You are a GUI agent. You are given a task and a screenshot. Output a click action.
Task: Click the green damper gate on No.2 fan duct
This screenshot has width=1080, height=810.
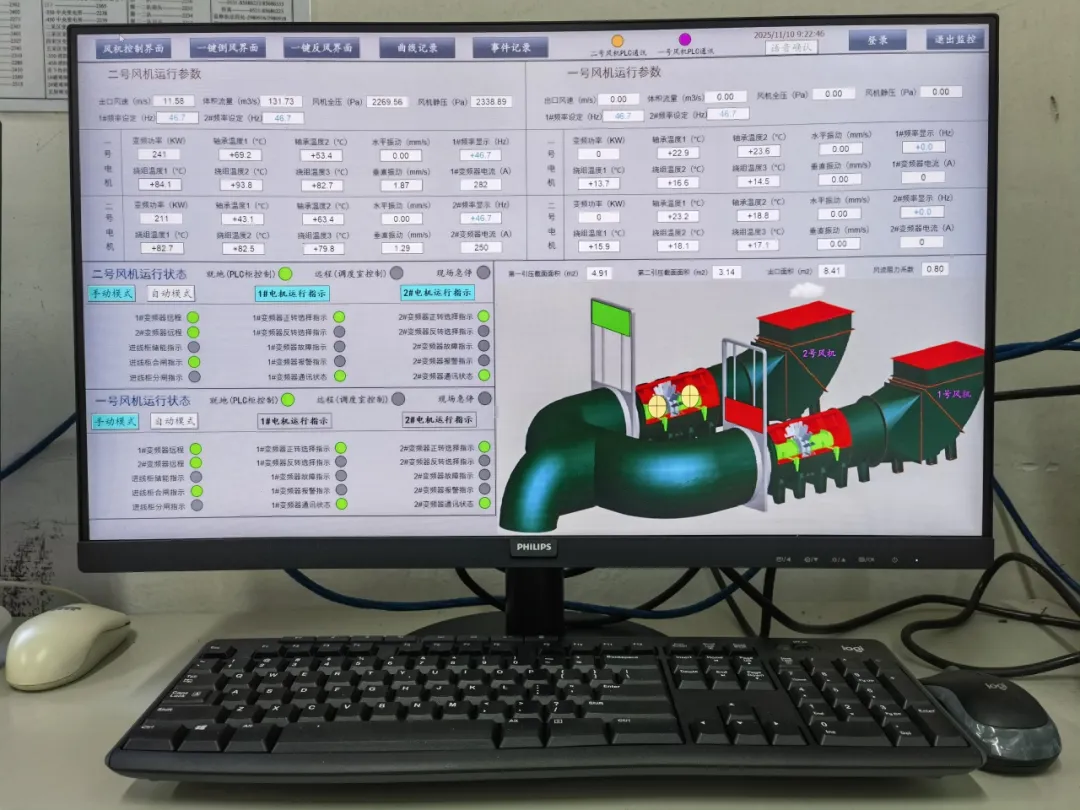(x=612, y=318)
